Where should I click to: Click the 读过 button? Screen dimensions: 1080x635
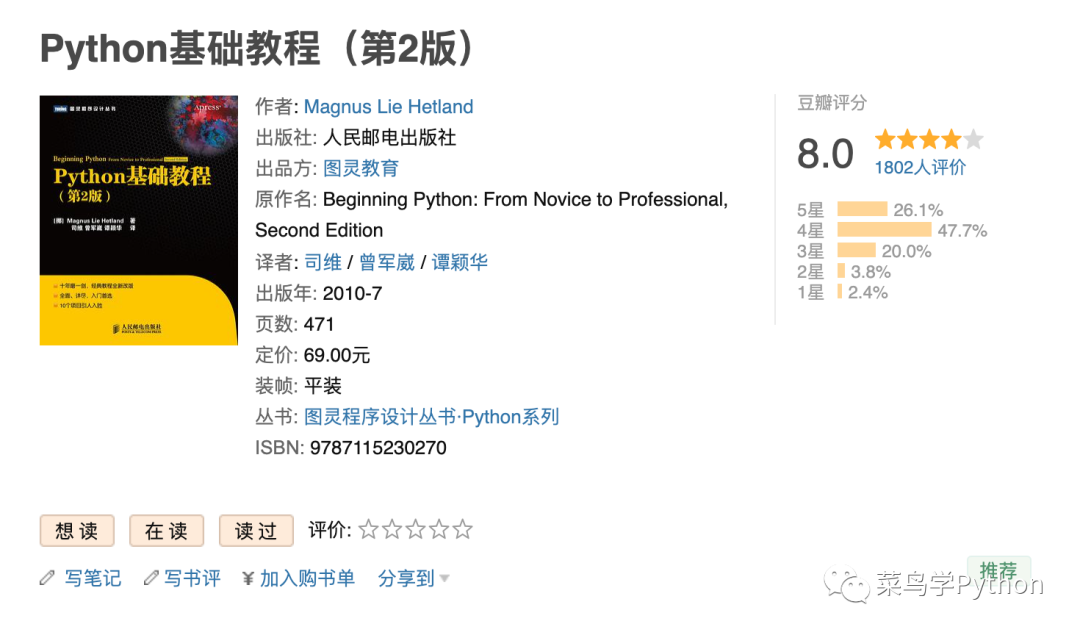pyautogui.click(x=256, y=531)
